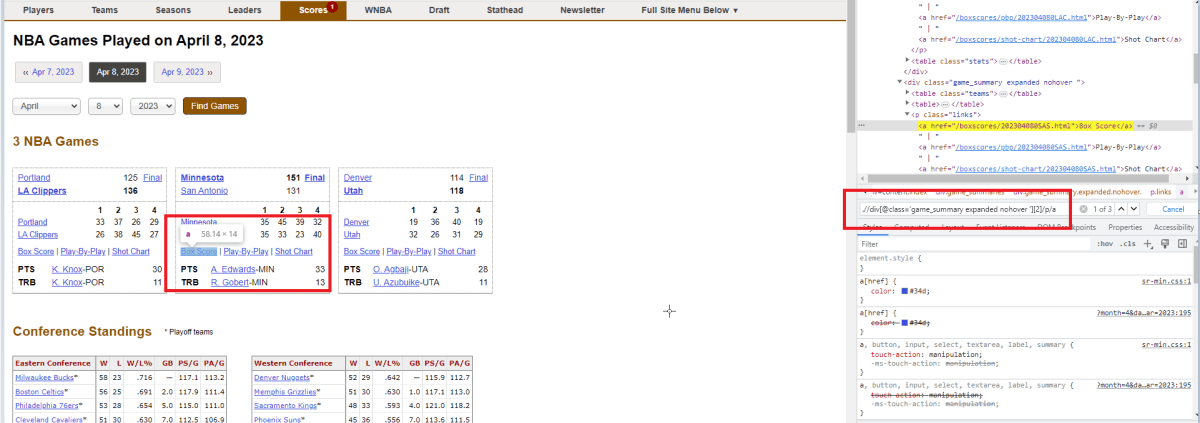Open the day dropdown showing 8

(x=105, y=106)
